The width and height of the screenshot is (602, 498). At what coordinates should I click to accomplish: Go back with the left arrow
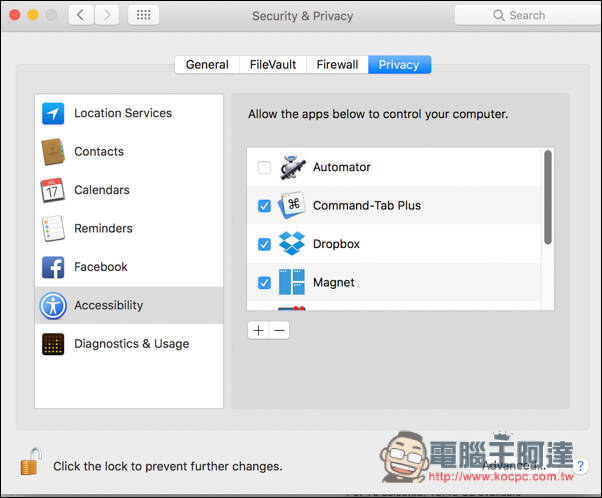(81, 15)
